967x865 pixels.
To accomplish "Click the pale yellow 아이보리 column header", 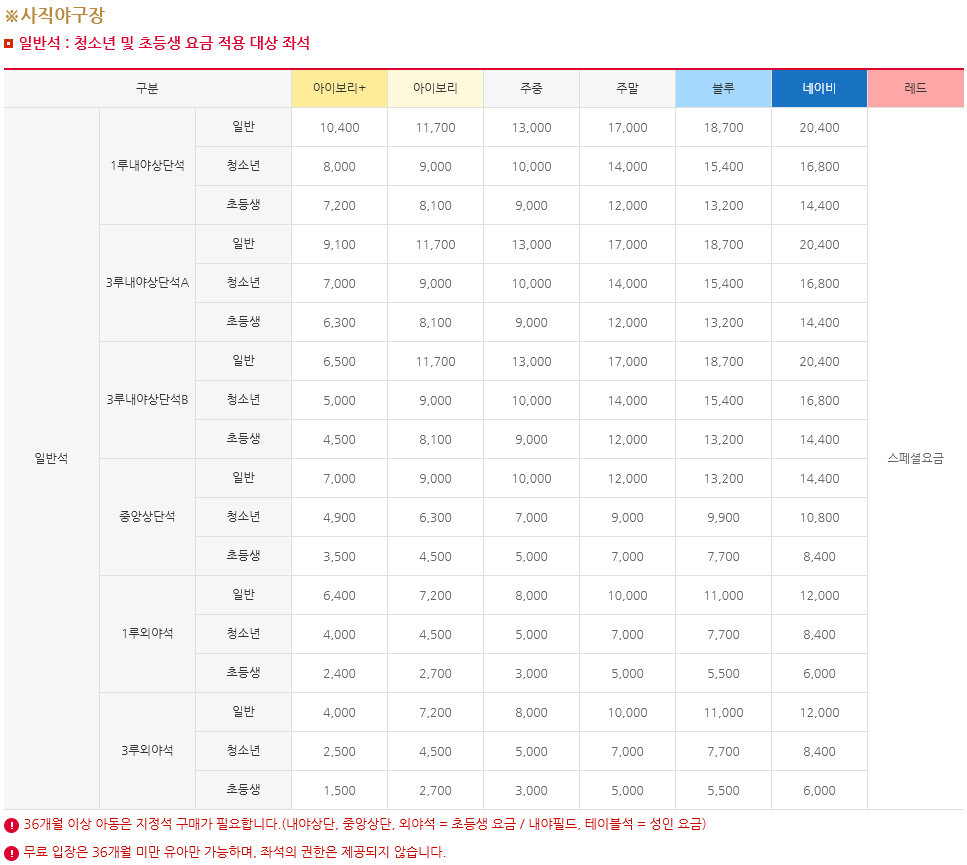I will pyautogui.click(x=435, y=88).
